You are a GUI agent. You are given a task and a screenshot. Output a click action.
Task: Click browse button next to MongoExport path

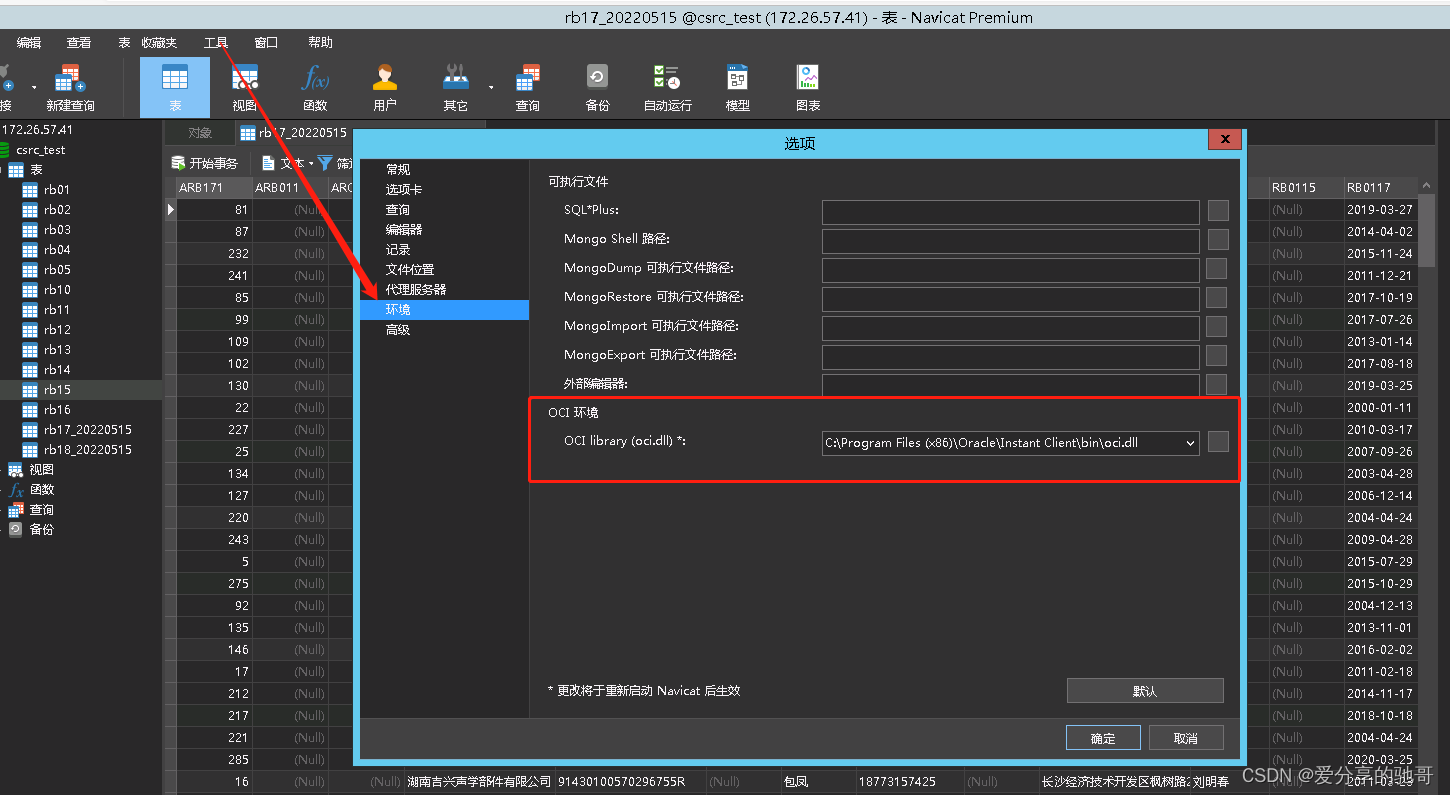[x=1216, y=355]
